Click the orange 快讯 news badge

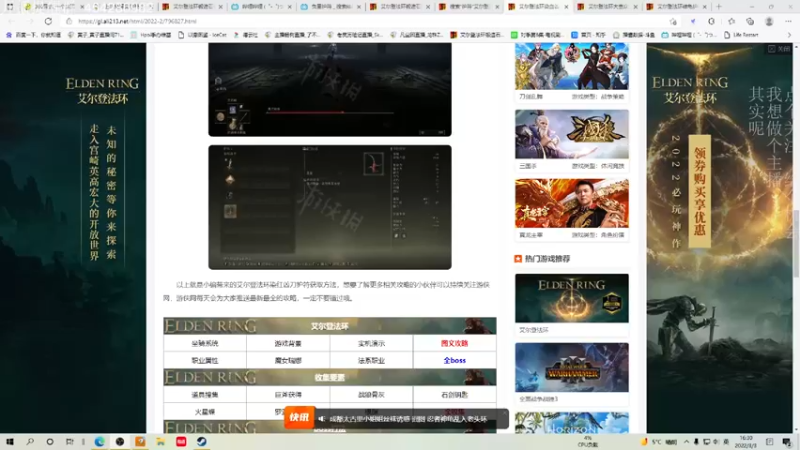(x=299, y=417)
